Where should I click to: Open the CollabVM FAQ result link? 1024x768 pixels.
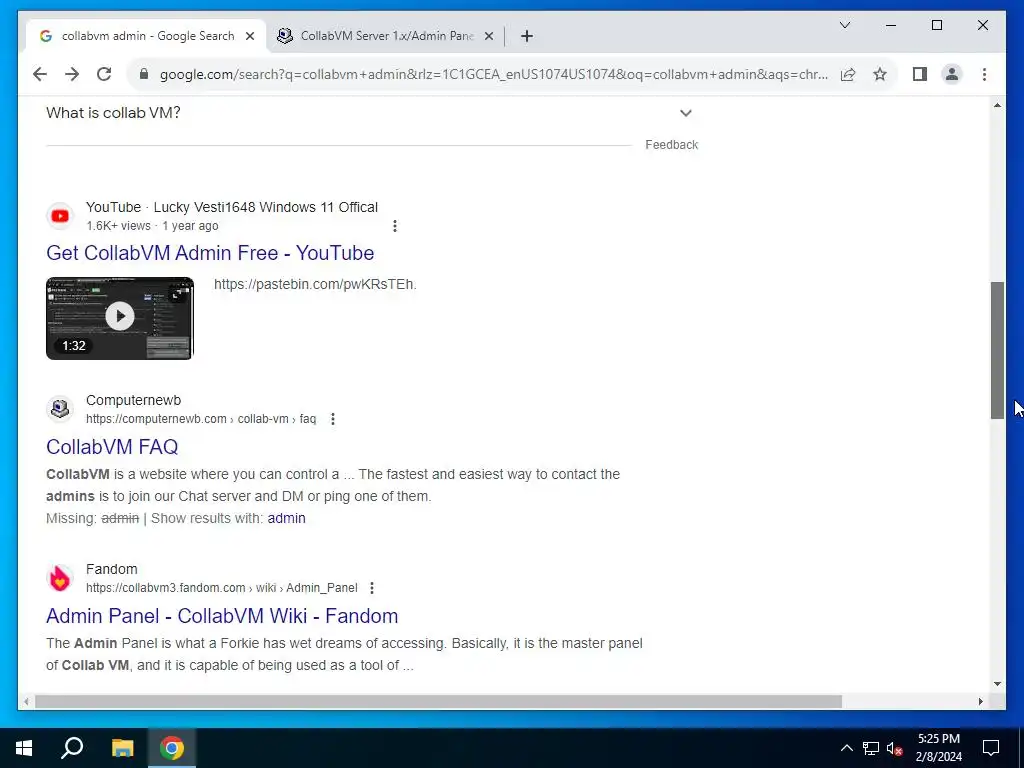[x=112, y=447]
